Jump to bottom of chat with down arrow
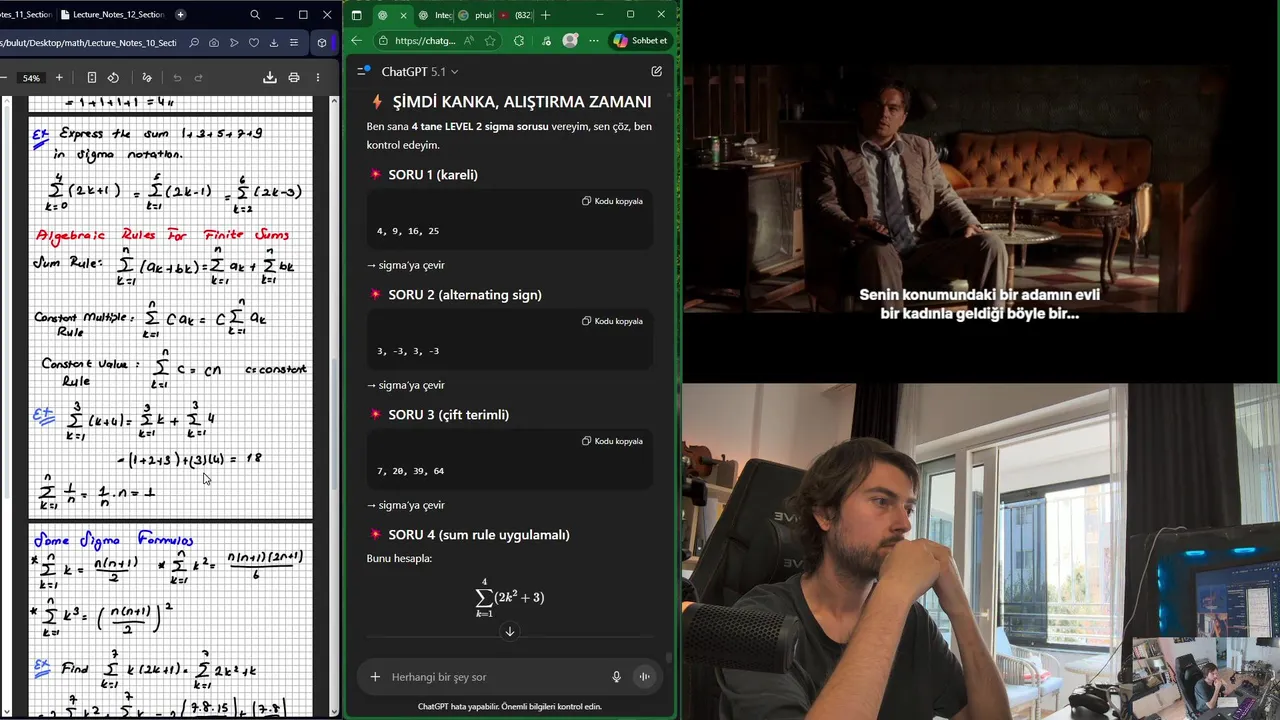Viewport: 1280px width, 720px height. point(509,631)
